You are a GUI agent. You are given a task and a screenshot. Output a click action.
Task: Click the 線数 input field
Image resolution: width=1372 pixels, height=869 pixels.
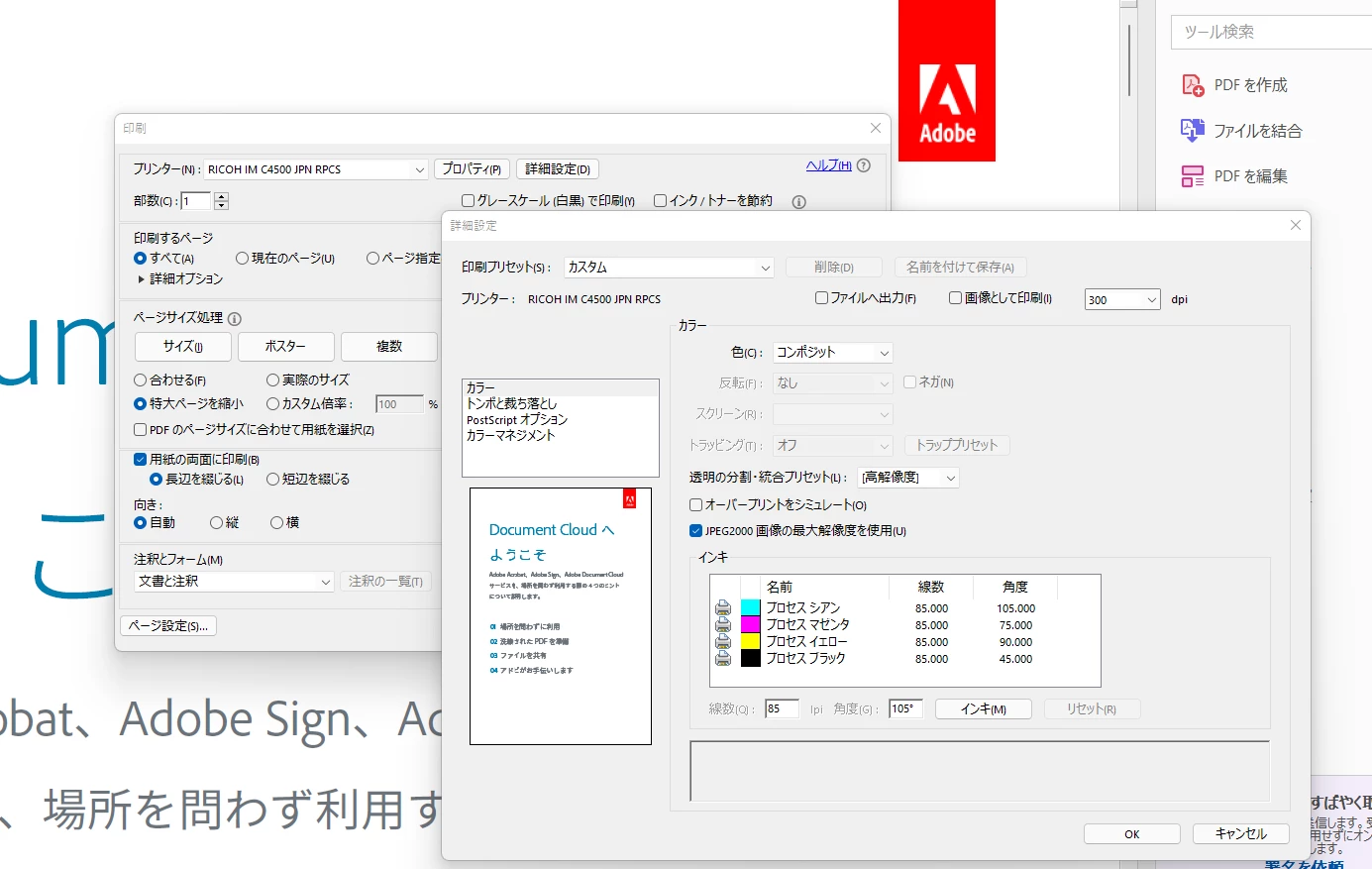(x=782, y=709)
